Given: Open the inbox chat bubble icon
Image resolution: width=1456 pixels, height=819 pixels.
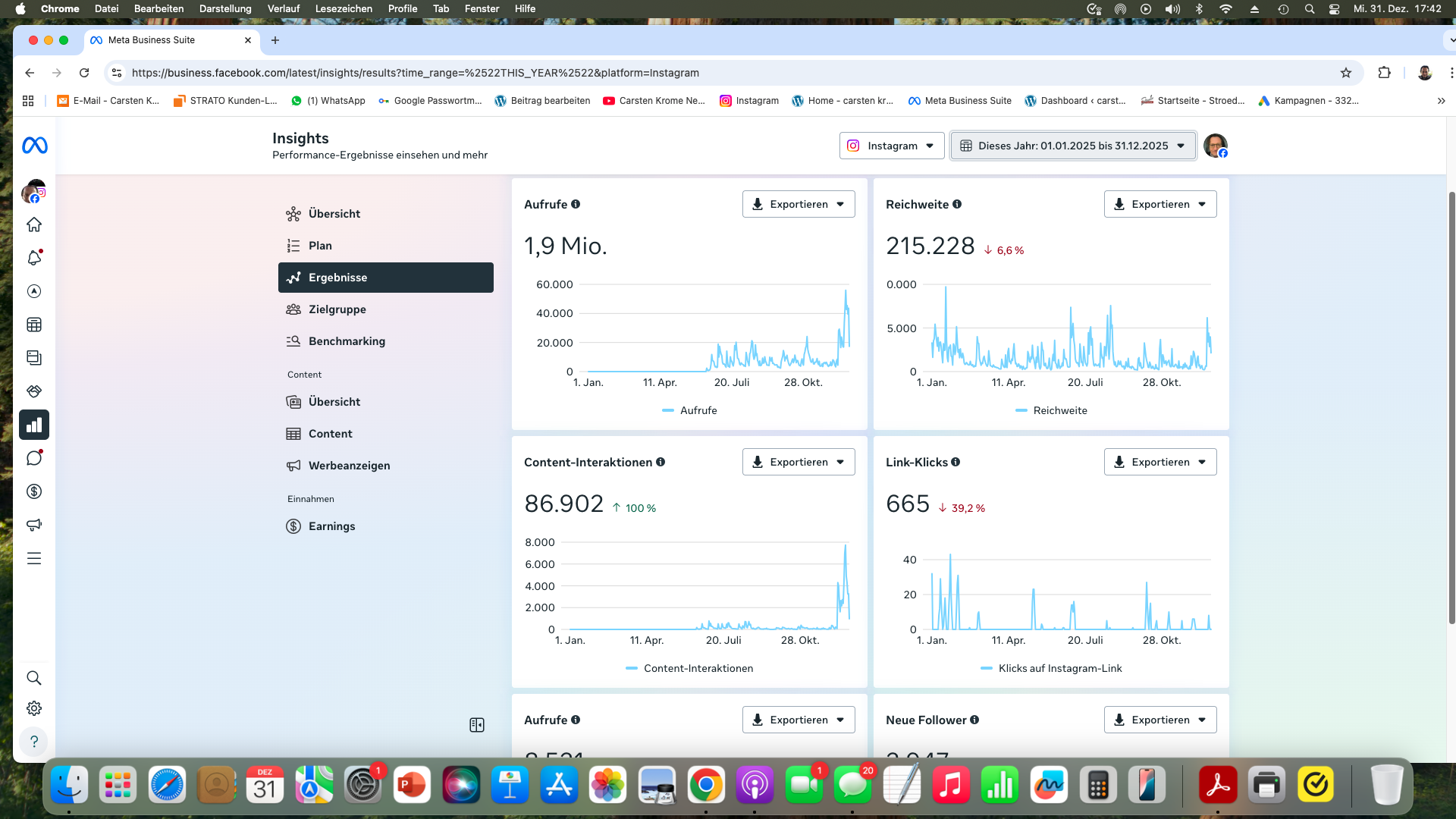Looking at the screenshot, I should click(34, 458).
